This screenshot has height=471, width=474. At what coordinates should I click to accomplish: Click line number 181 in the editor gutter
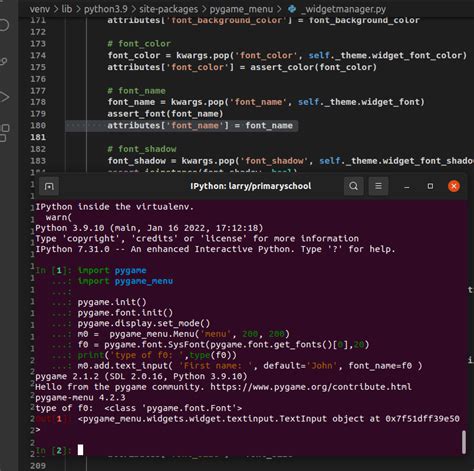click(38, 137)
